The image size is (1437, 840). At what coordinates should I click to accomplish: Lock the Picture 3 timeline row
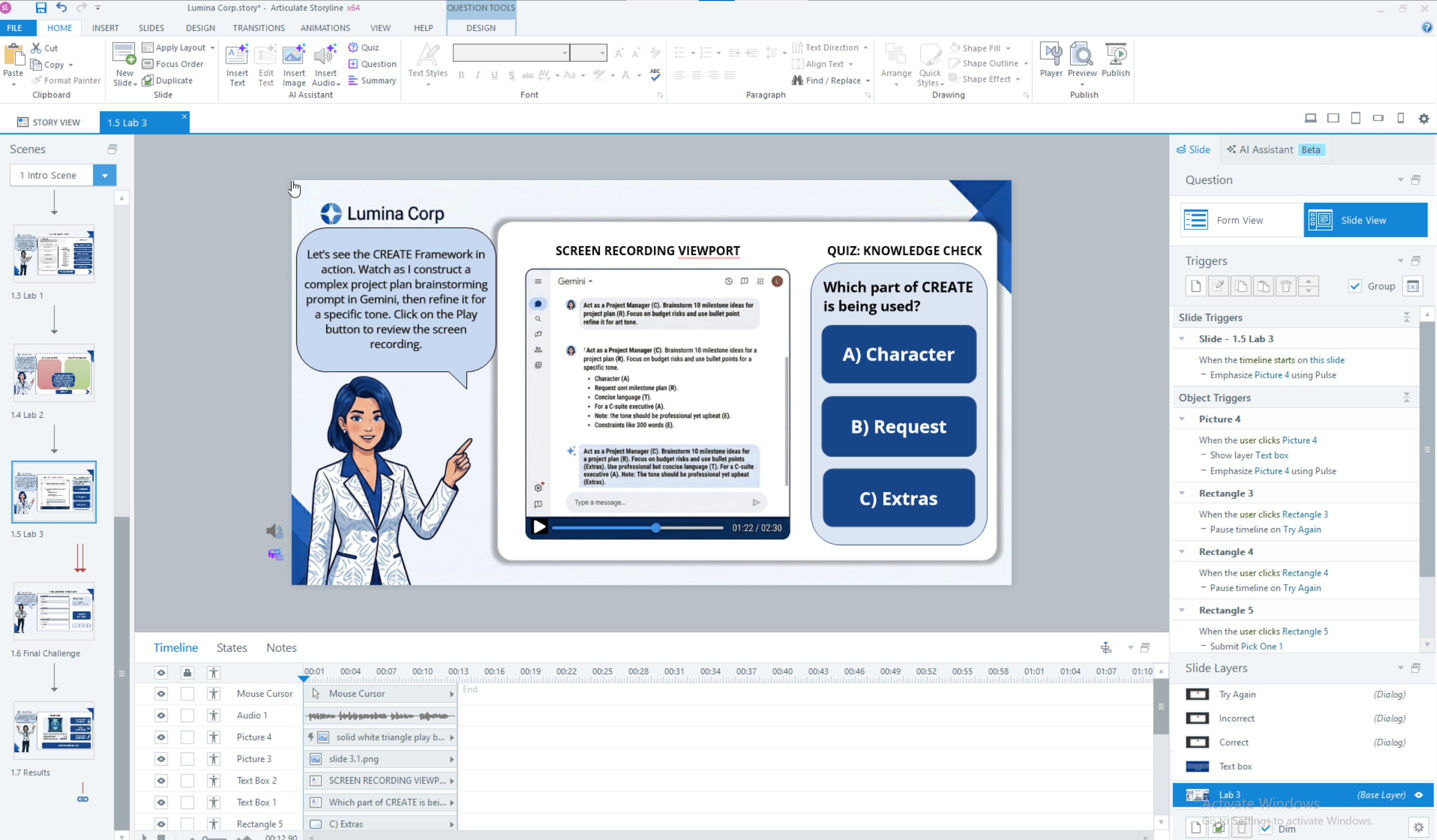(x=187, y=759)
